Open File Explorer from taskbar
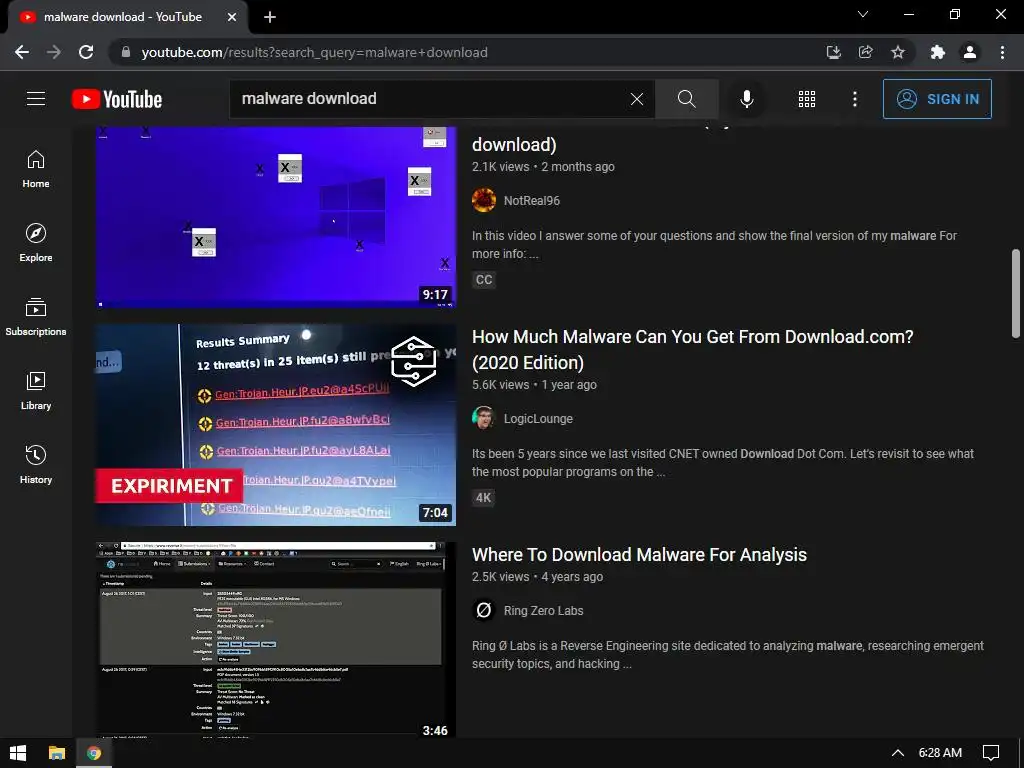1024x768 pixels. [x=57, y=753]
